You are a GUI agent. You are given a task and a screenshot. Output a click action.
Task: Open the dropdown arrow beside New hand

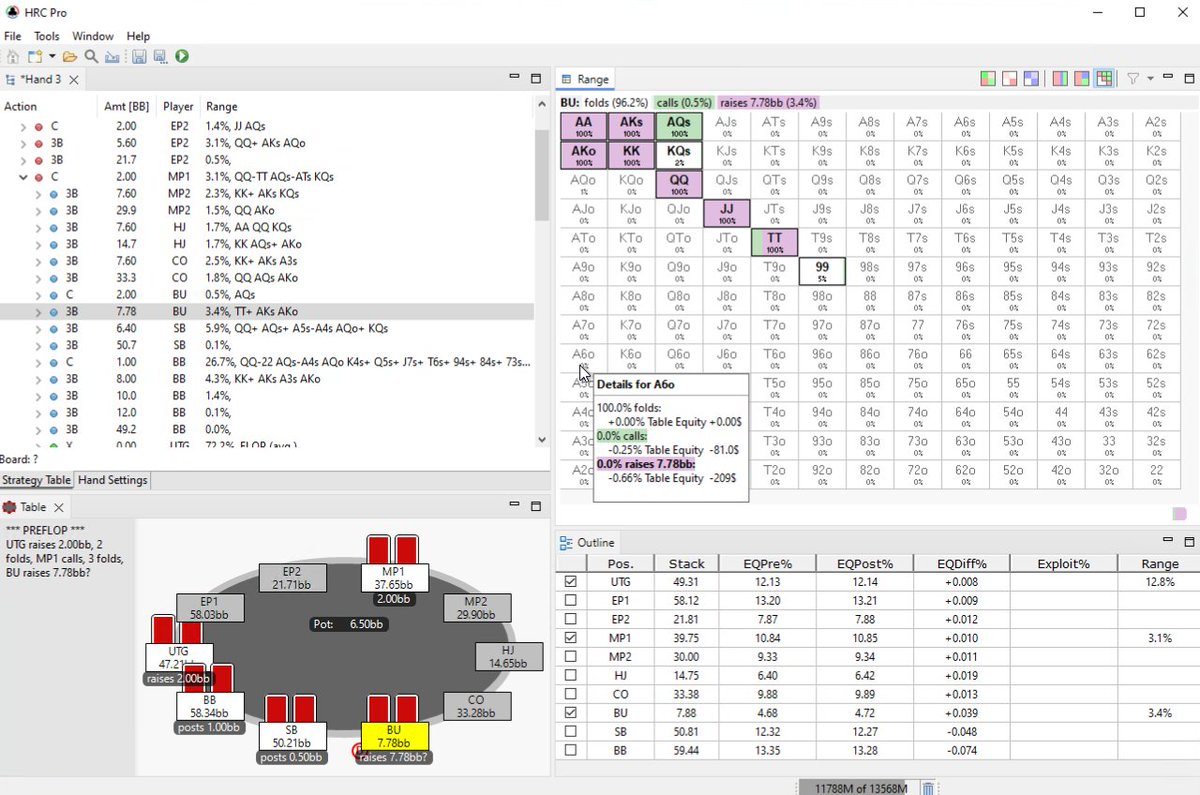(51, 57)
